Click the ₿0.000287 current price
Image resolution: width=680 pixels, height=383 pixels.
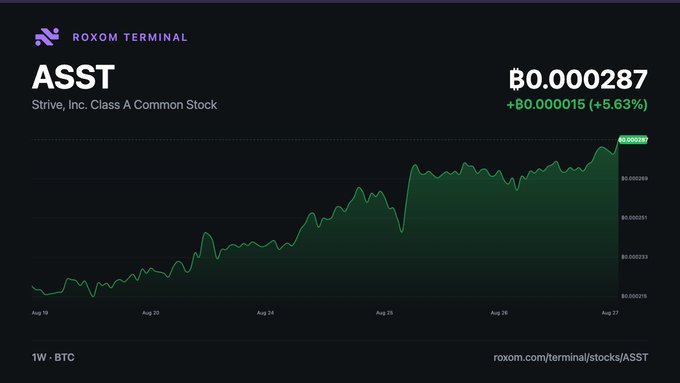tap(578, 79)
